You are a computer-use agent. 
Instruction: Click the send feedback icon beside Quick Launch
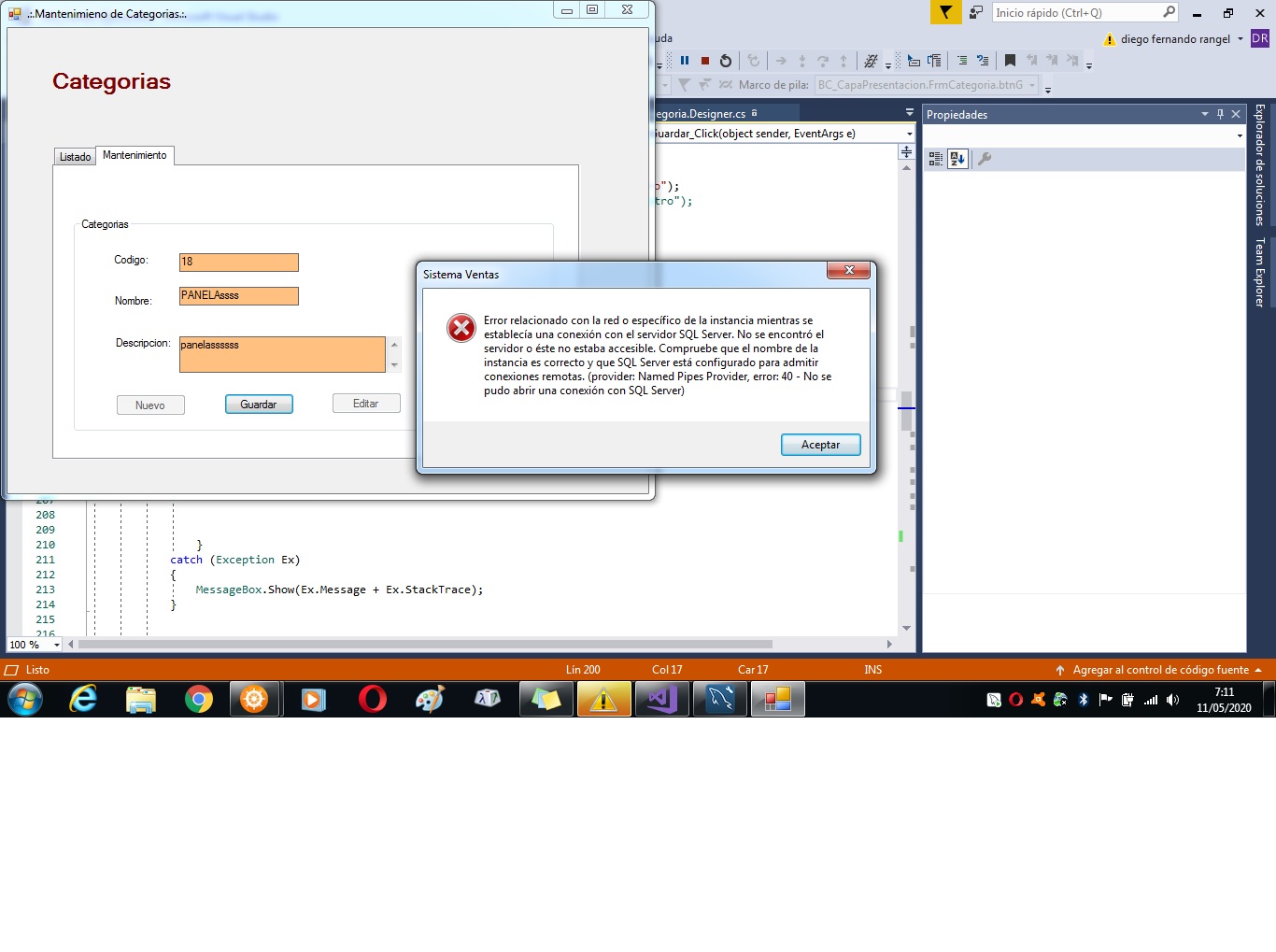click(x=976, y=12)
